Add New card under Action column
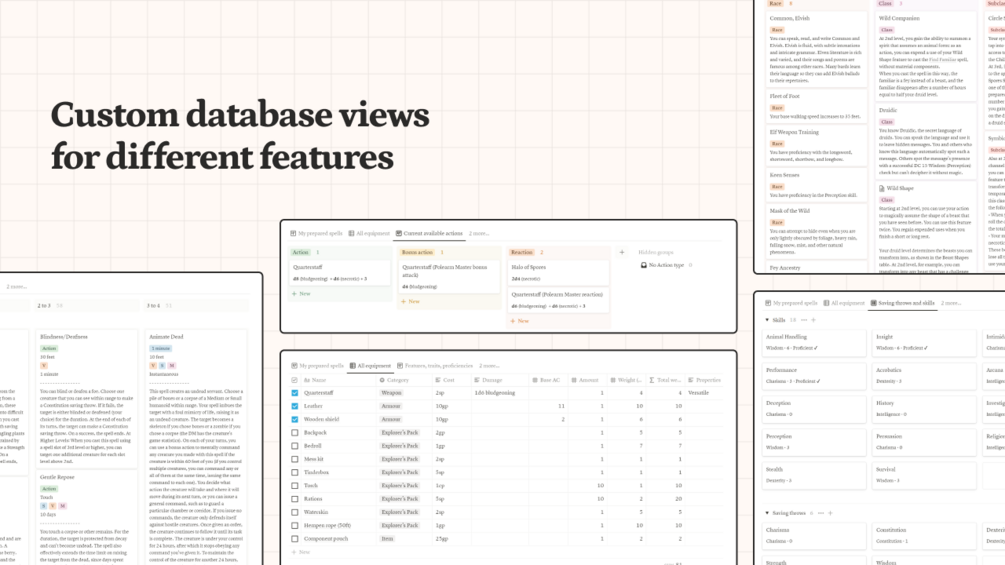1005x565 pixels. (x=301, y=294)
